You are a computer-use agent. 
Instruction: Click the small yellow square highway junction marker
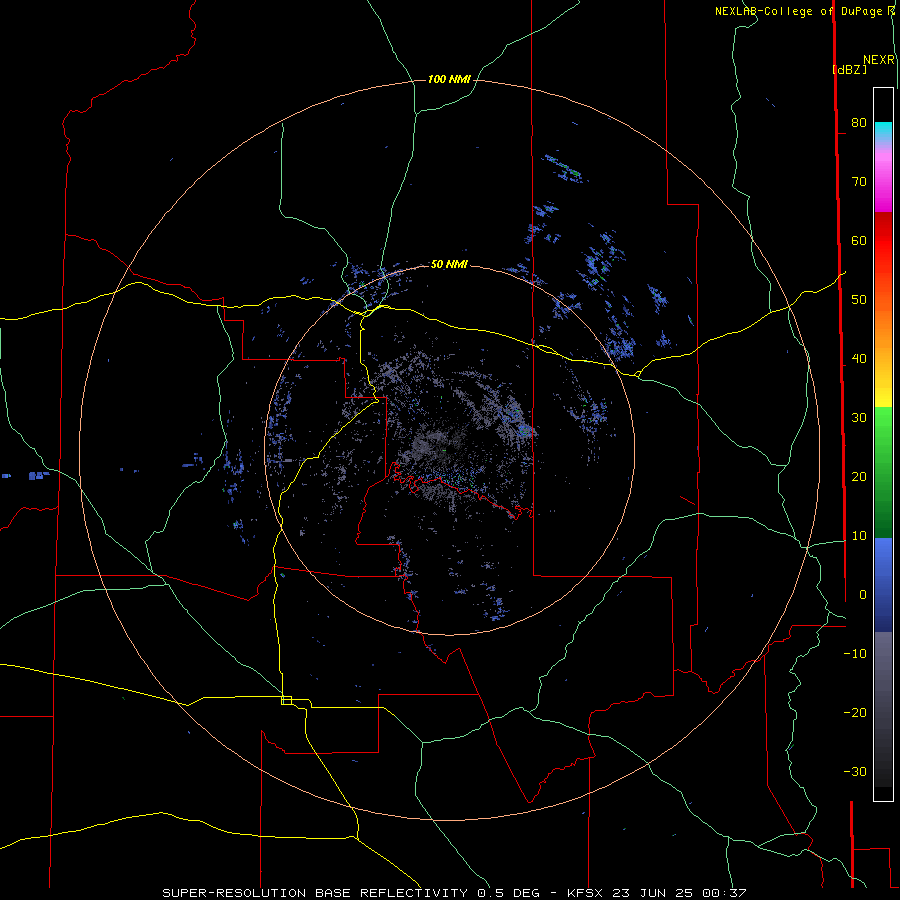coord(286,700)
